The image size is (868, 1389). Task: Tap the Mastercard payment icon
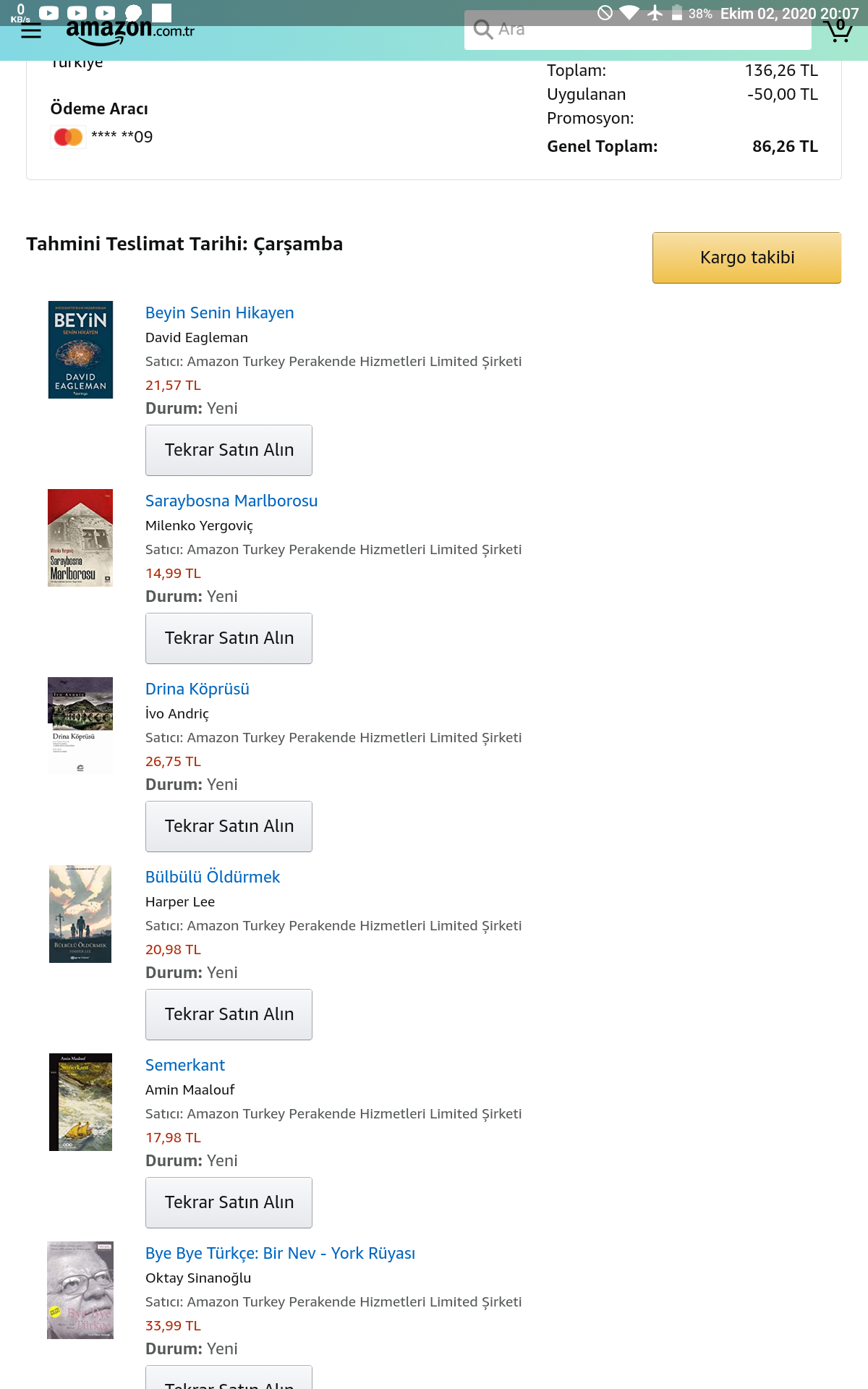tap(69, 137)
